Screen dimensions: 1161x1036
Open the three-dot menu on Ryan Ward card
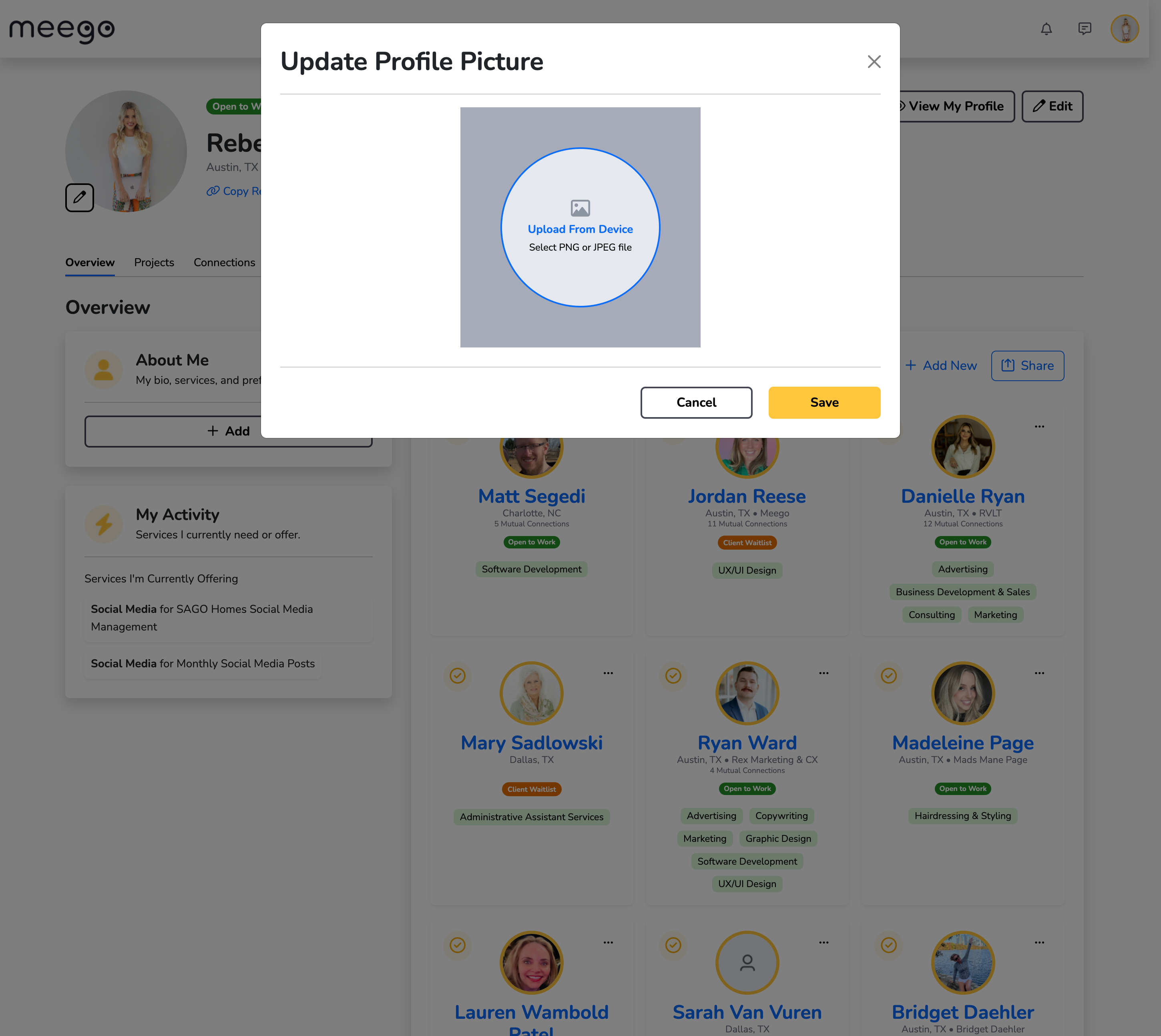pyautogui.click(x=824, y=673)
